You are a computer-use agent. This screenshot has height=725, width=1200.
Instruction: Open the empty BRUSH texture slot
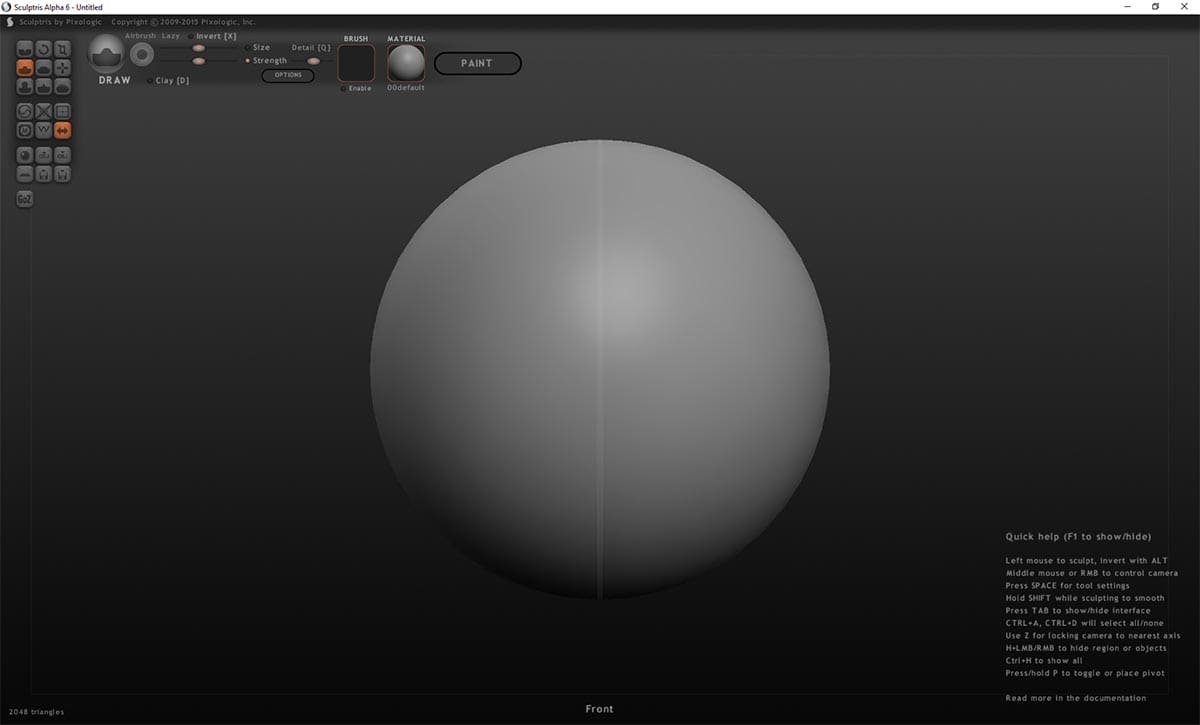(x=356, y=63)
